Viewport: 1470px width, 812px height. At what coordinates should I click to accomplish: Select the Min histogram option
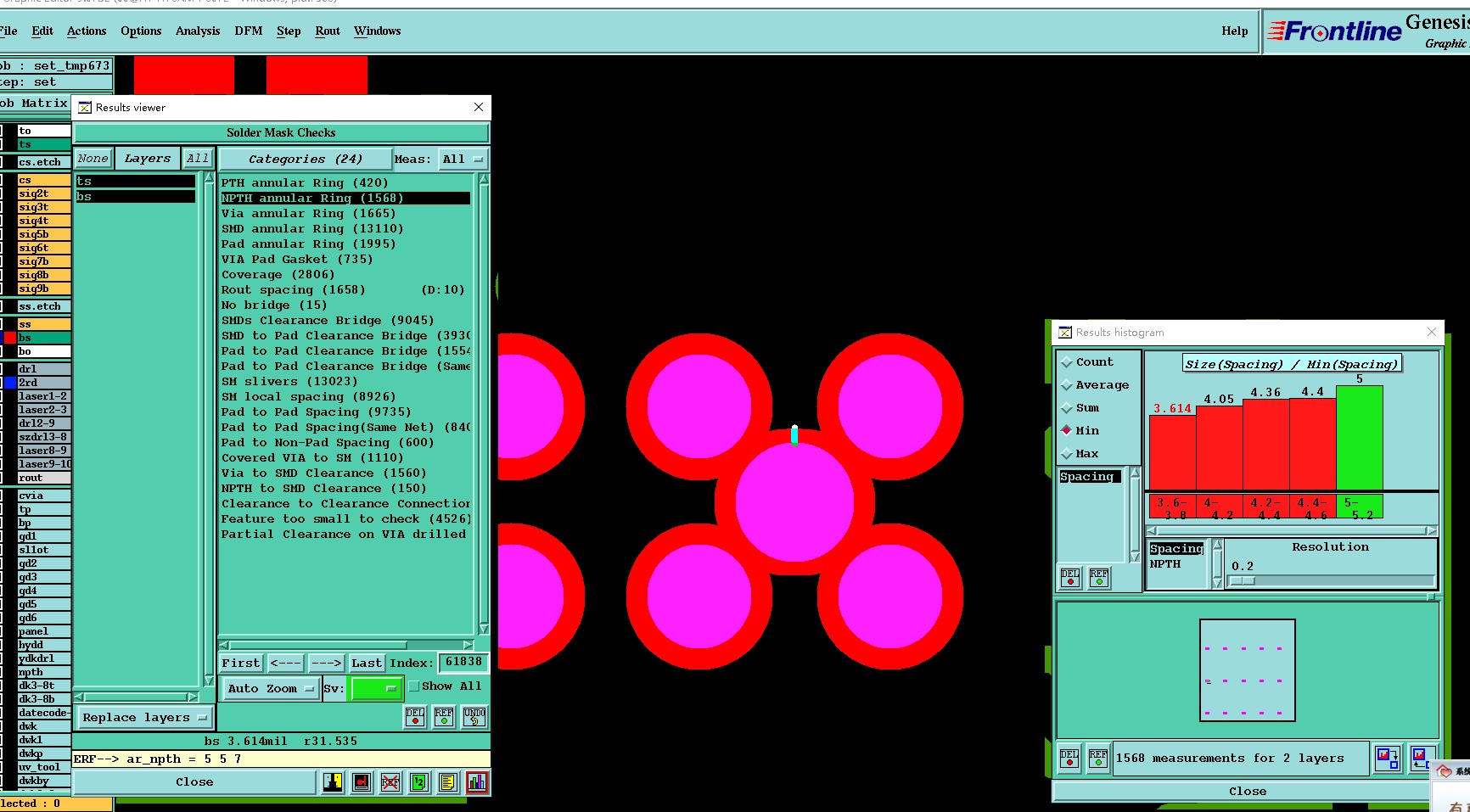[1080, 431]
